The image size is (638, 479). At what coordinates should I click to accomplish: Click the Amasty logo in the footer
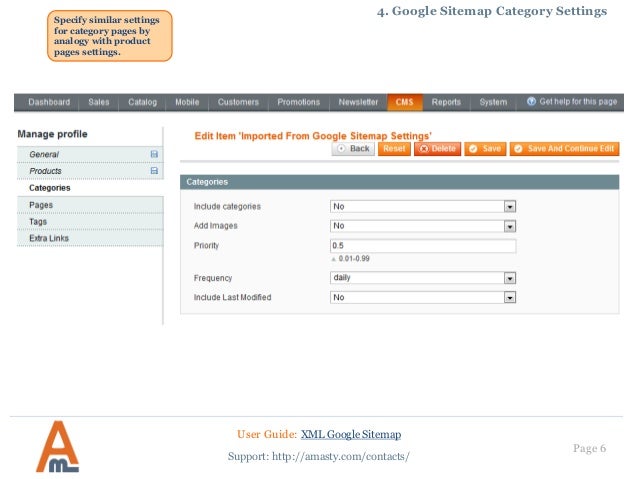[57, 446]
